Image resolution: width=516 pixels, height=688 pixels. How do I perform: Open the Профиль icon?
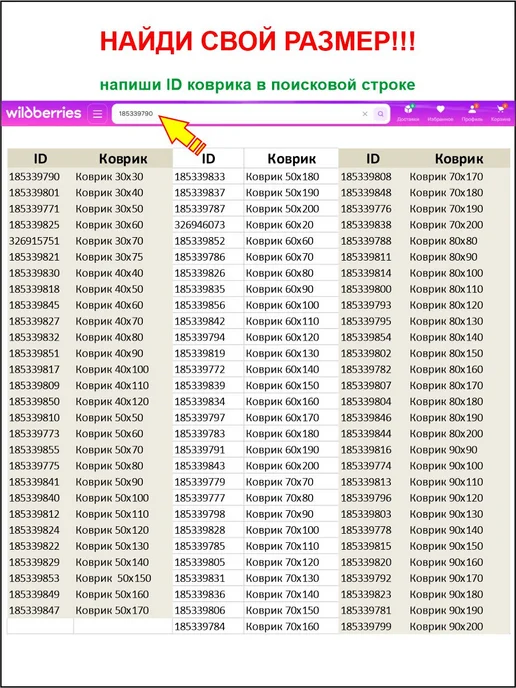pos(472,113)
